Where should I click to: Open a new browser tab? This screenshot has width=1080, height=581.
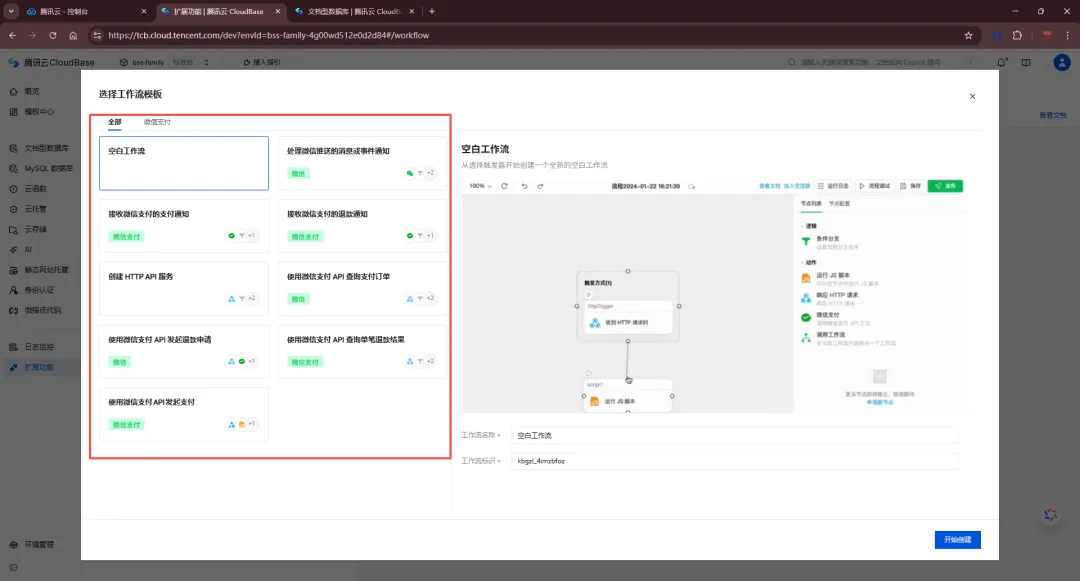432,12
